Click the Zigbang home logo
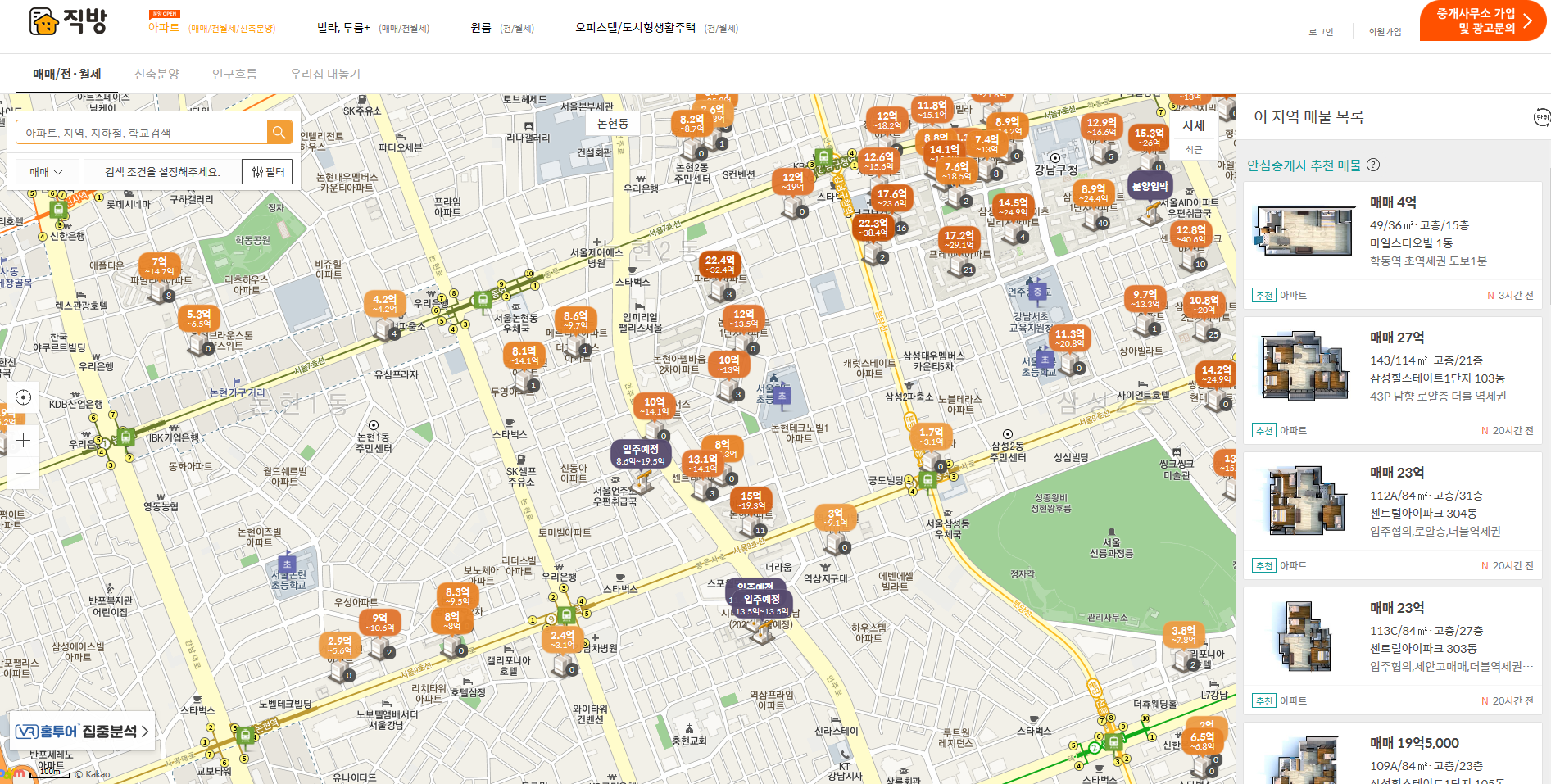The height and width of the screenshot is (784, 1551). (68, 21)
